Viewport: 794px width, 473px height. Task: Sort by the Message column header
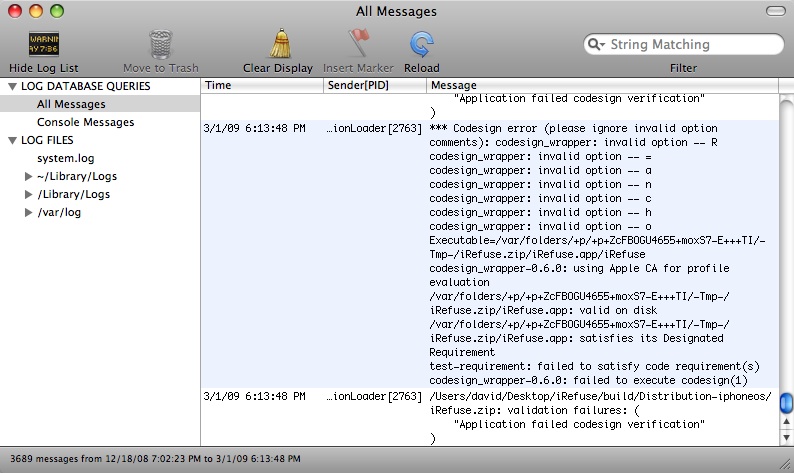pos(602,85)
